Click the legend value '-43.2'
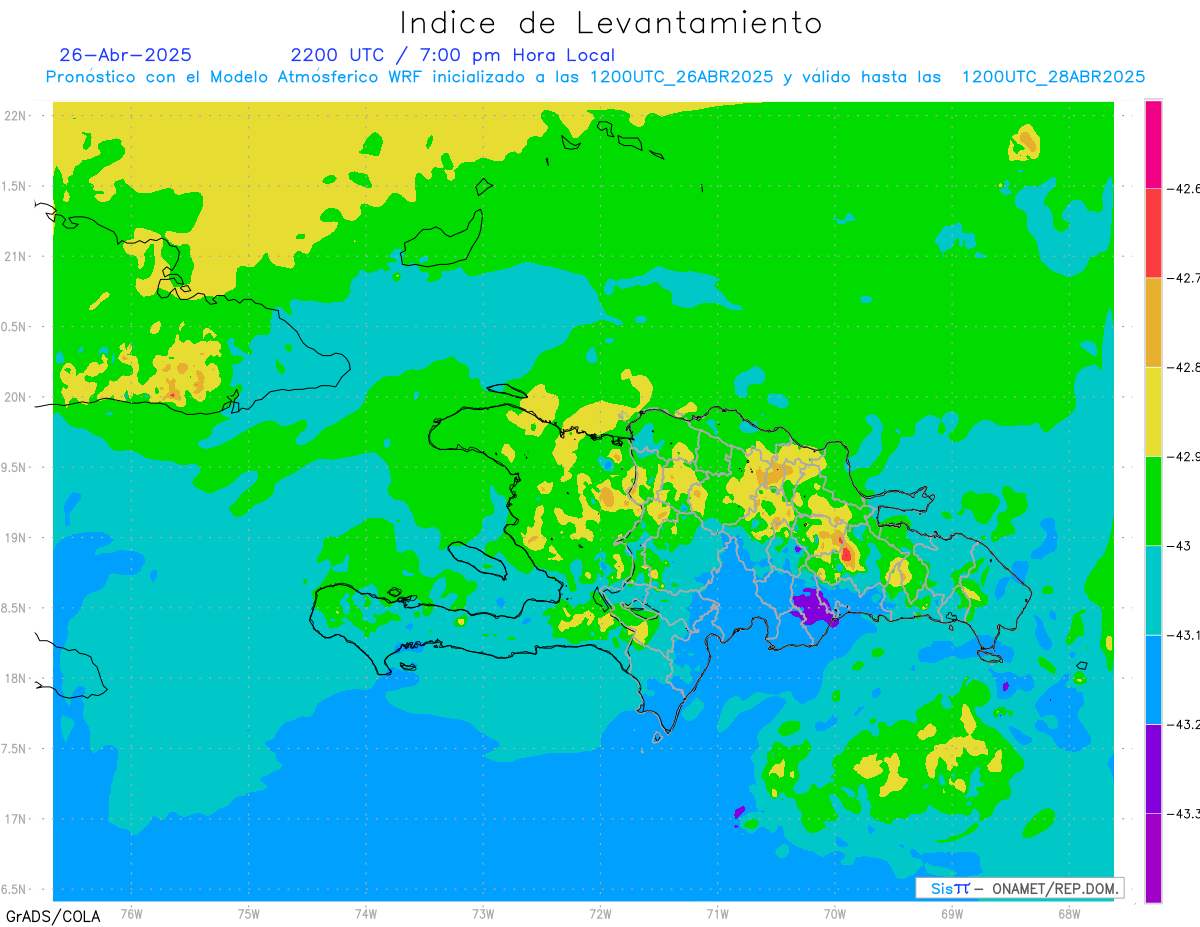The height and width of the screenshot is (927, 1200). point(1184,724)
